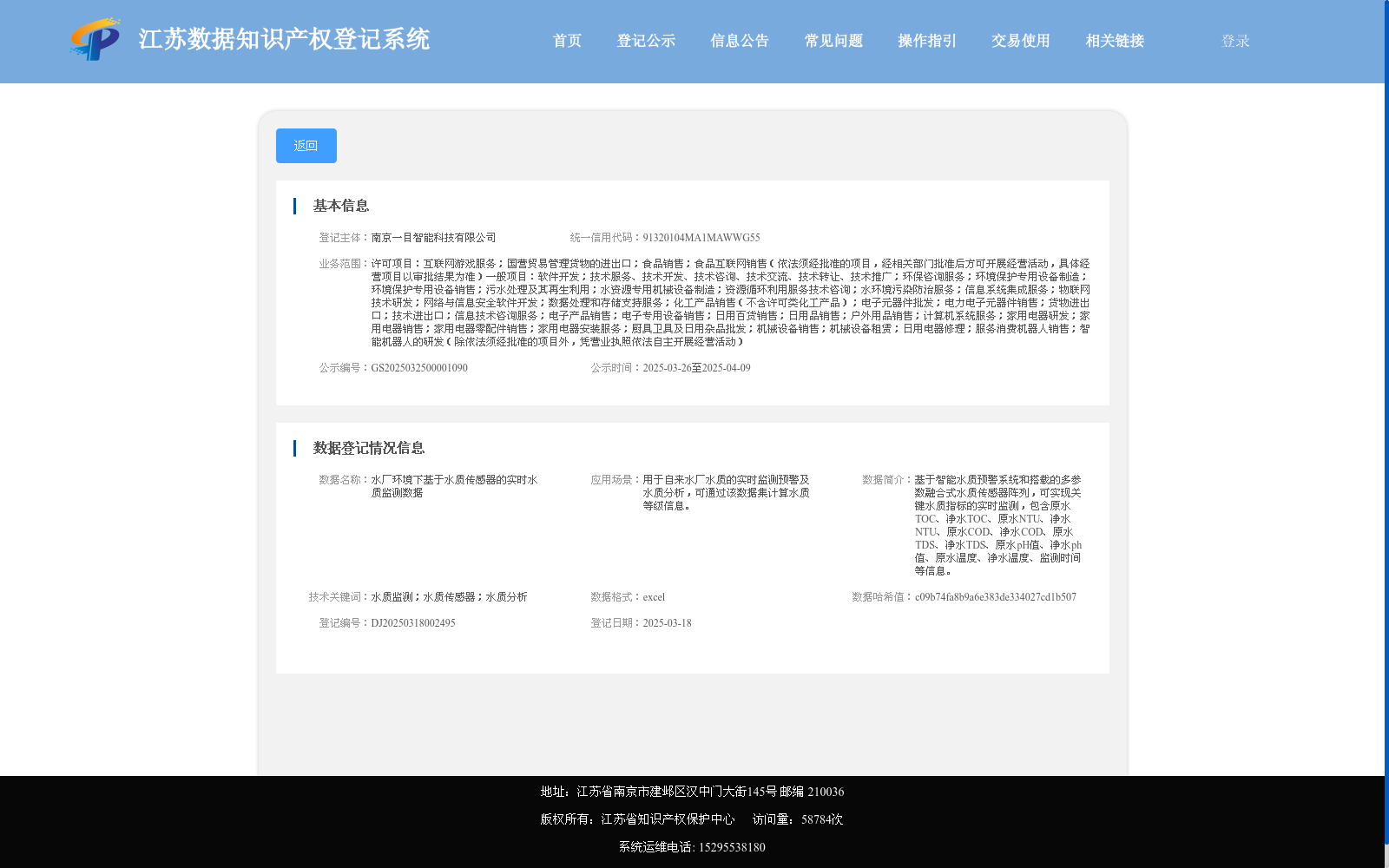Select registration number DJ20250318002495
Viewport: 1389px width, 868px height.
(x=413, y=623)
